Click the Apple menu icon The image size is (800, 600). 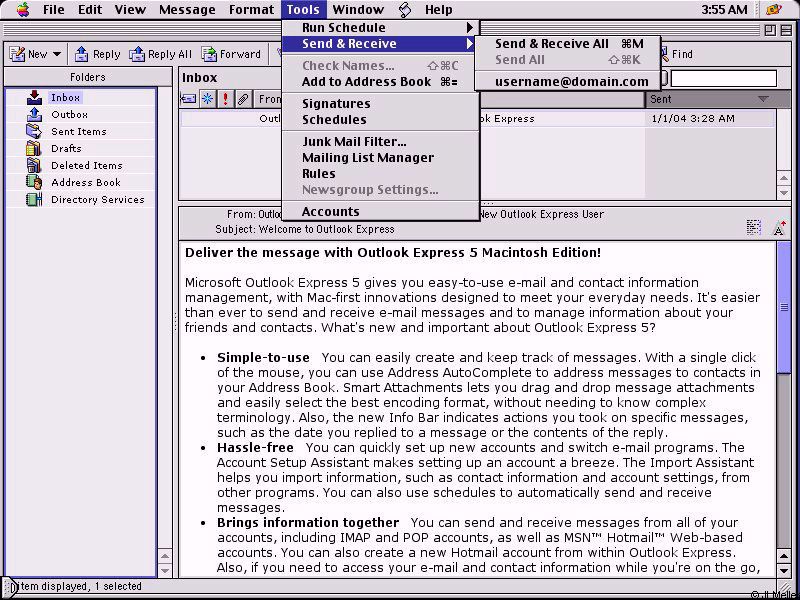22,10
